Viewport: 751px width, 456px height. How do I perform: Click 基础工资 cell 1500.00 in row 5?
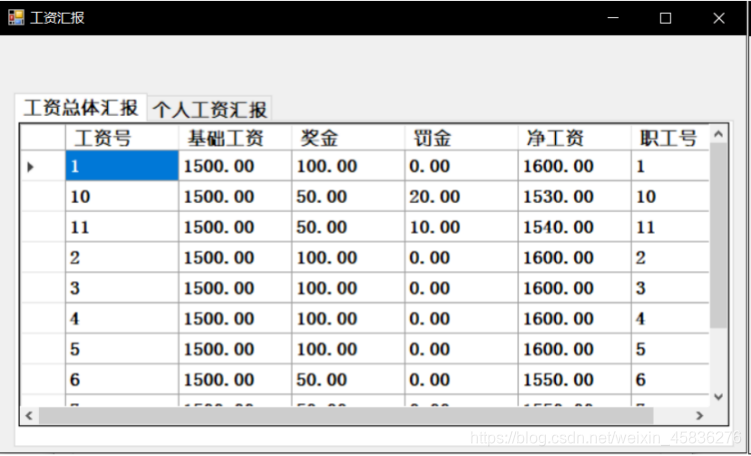(235, 349)
